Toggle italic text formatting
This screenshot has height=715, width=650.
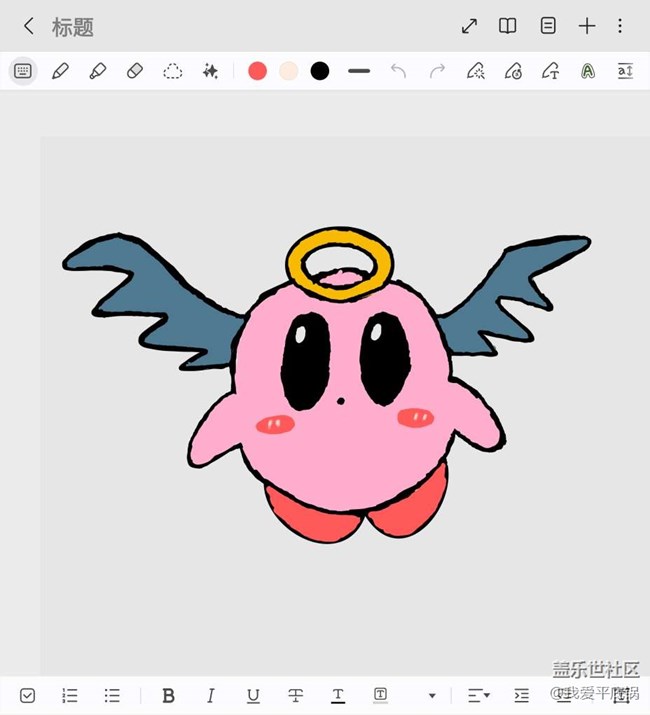point(210,695)
